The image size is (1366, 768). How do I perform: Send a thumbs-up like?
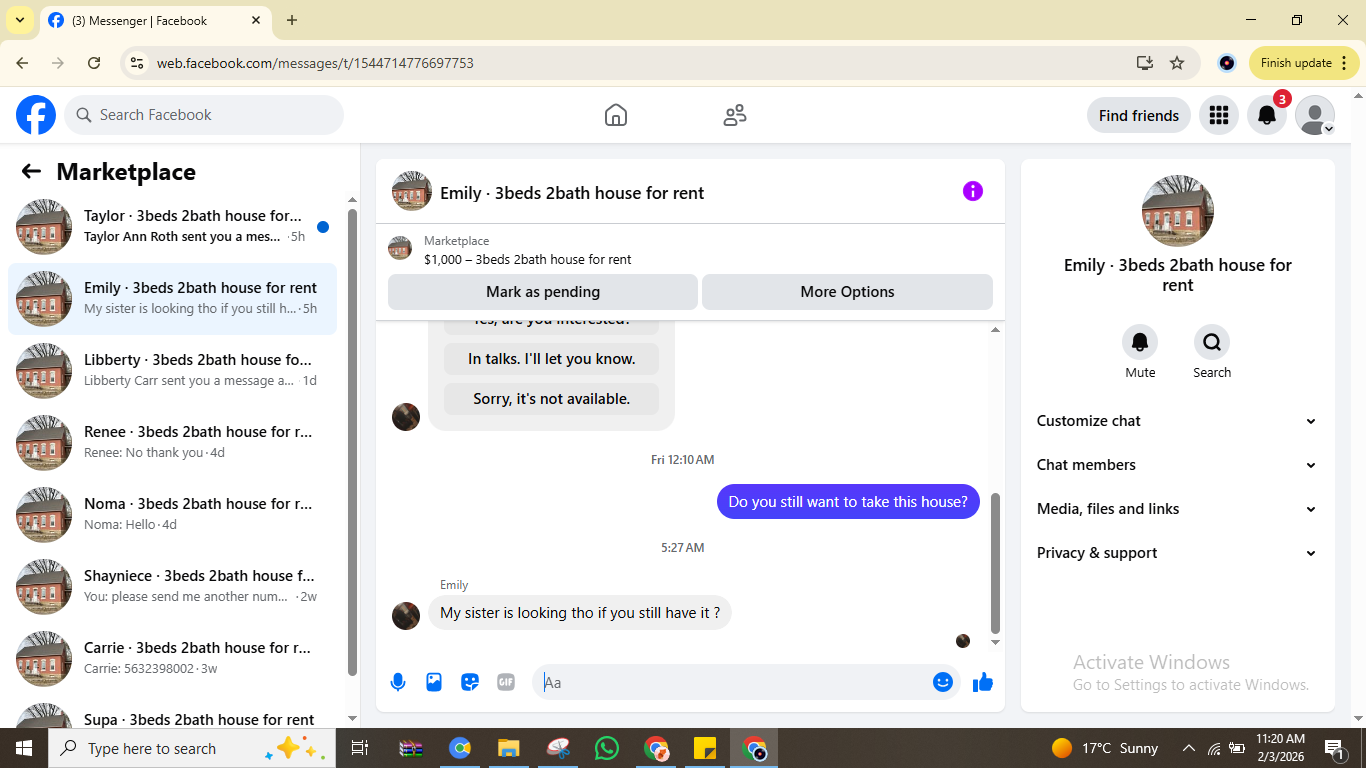tap(983, 682)
